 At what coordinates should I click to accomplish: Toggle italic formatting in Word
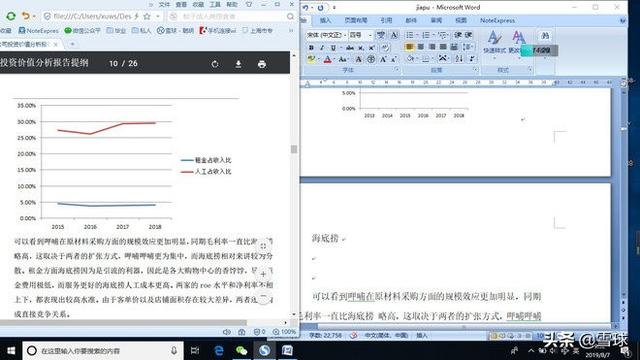pyautogui.click(x=322, y=48)
